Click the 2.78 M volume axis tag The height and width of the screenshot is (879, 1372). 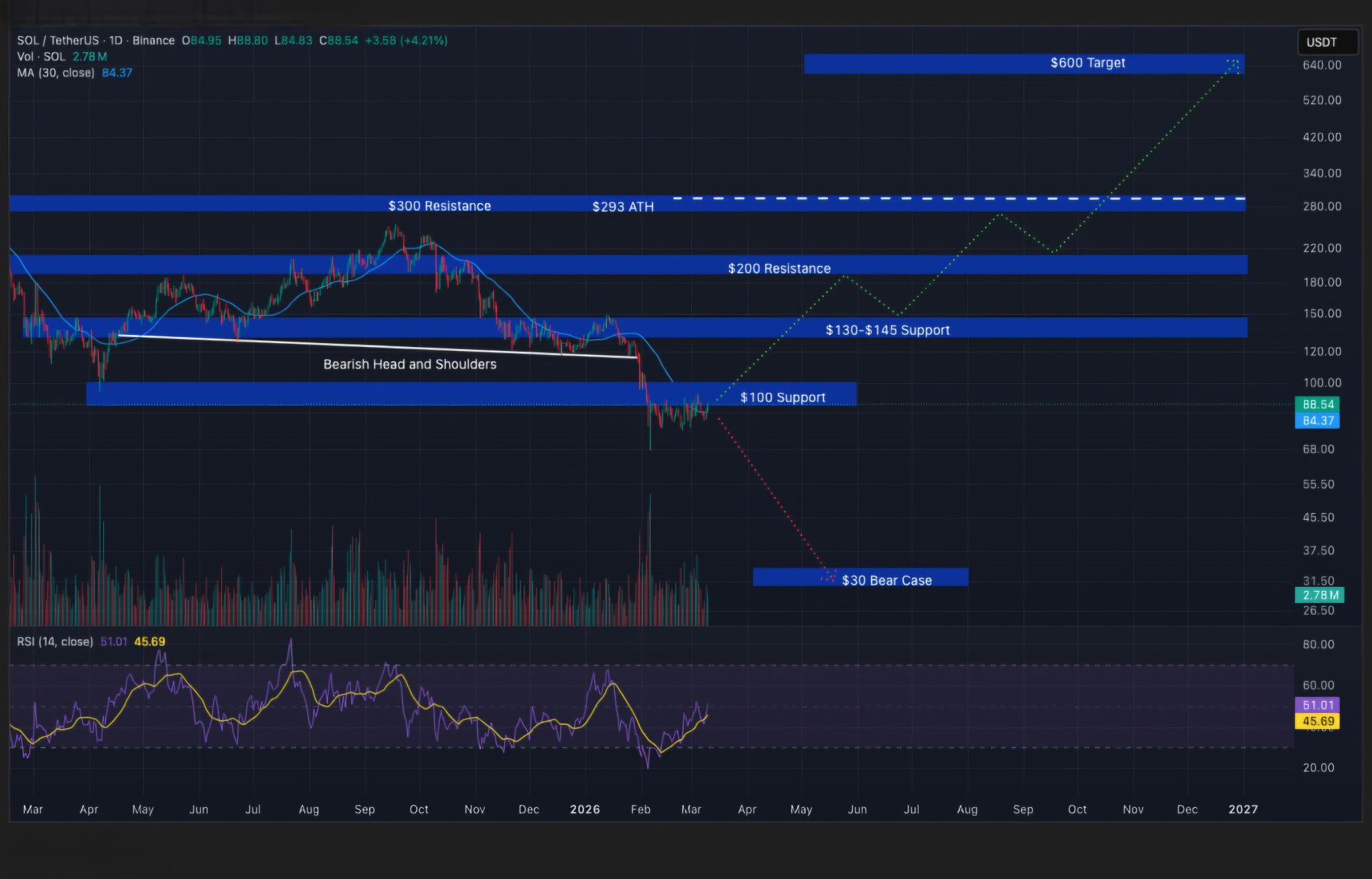click(1319, 595)
